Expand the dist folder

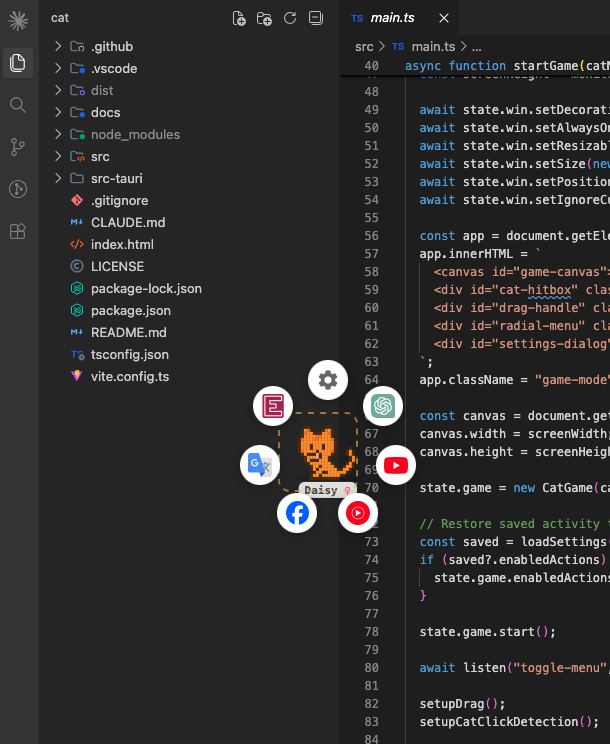tap(190, 90)
